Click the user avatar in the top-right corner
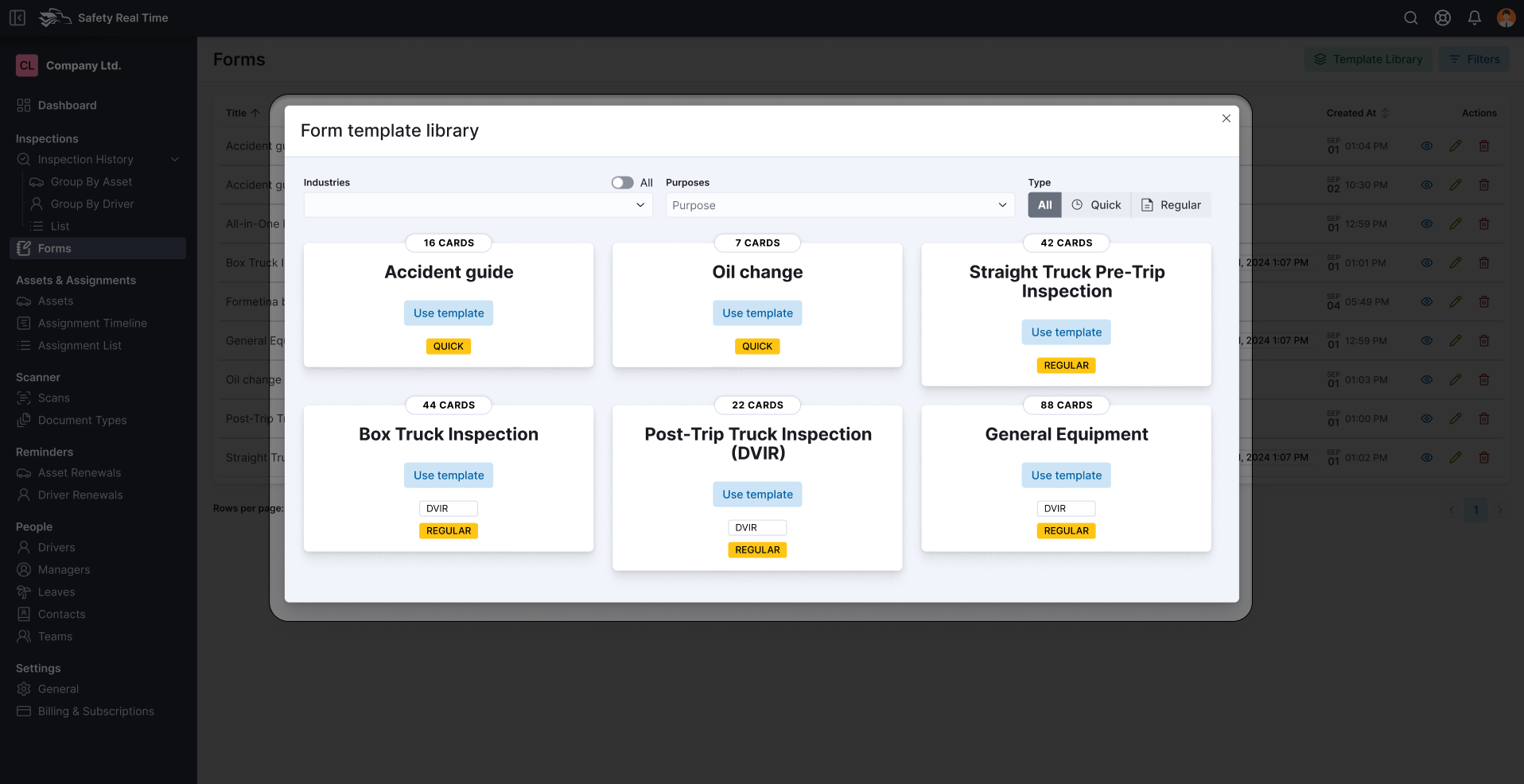Image resolution: width=1524 pixels, height=784 pixels. pos(1506,17)
